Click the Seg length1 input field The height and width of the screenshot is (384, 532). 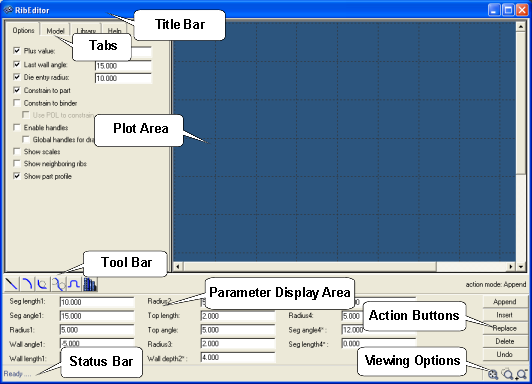97,302
